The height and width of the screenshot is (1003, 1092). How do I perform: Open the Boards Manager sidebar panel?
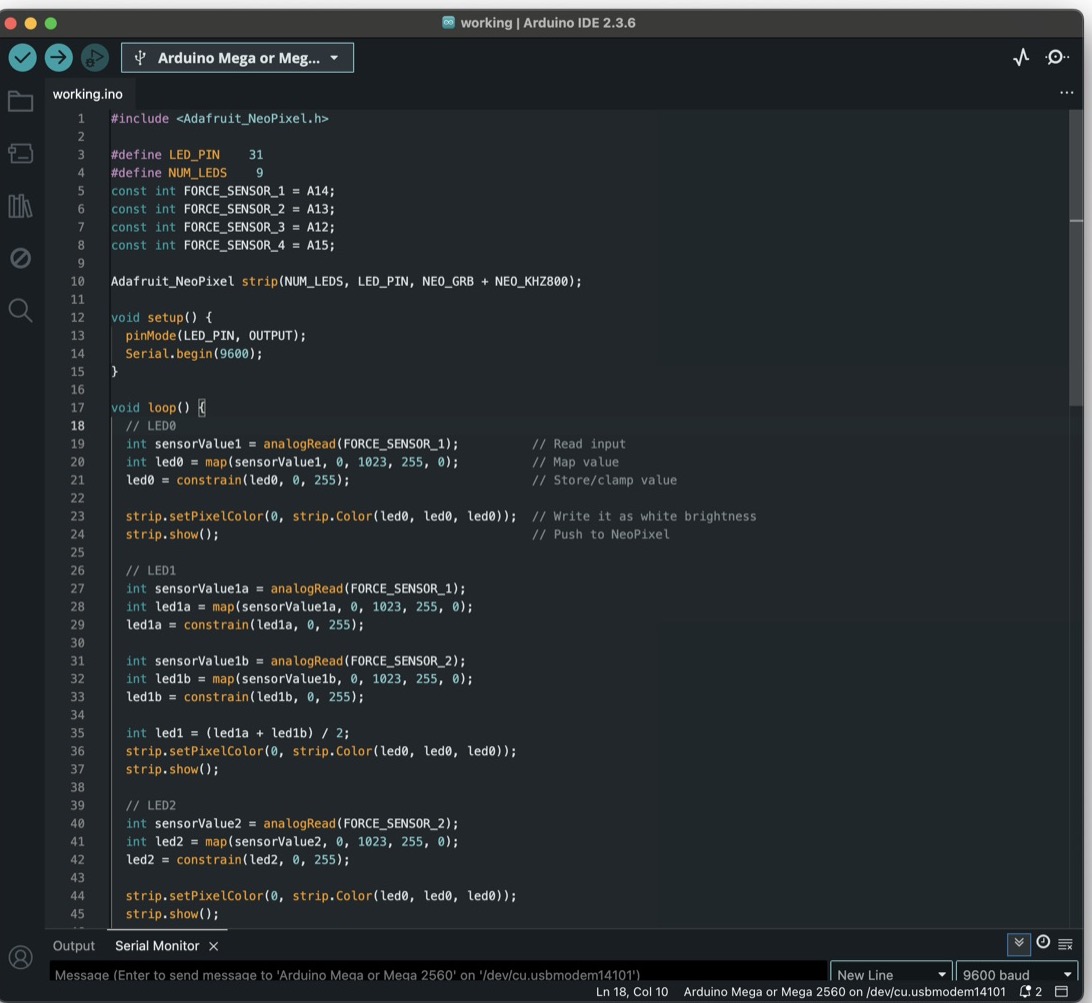pyautogui.click(x=20, y=153)
